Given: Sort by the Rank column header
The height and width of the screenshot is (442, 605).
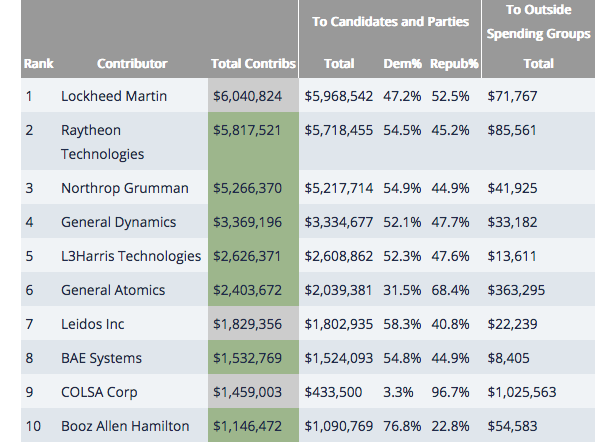Looking at the screenshot, I should tap(38, 63).
